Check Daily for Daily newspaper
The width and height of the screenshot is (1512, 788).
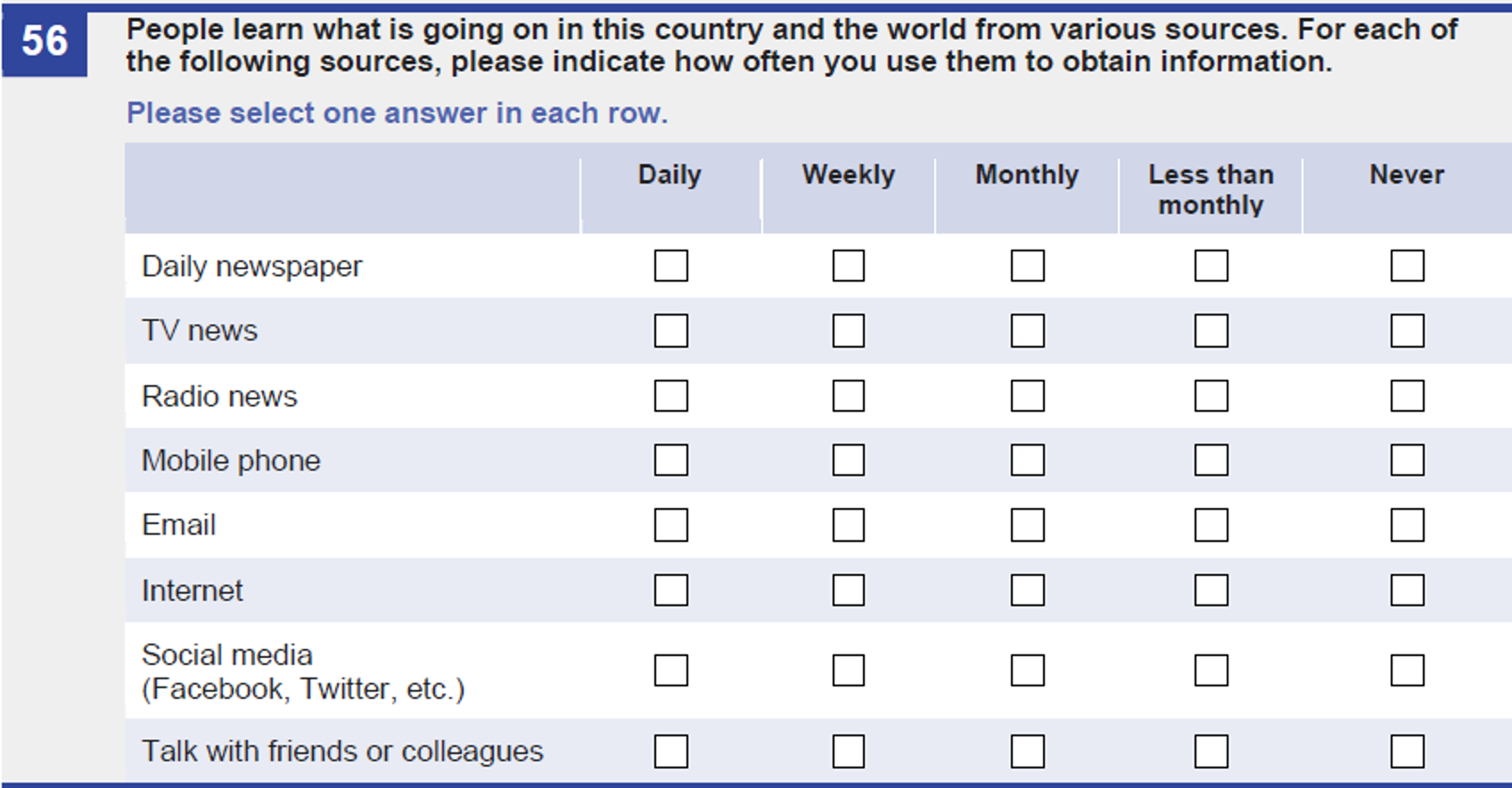pyautogui.click(x=670, y=266)
